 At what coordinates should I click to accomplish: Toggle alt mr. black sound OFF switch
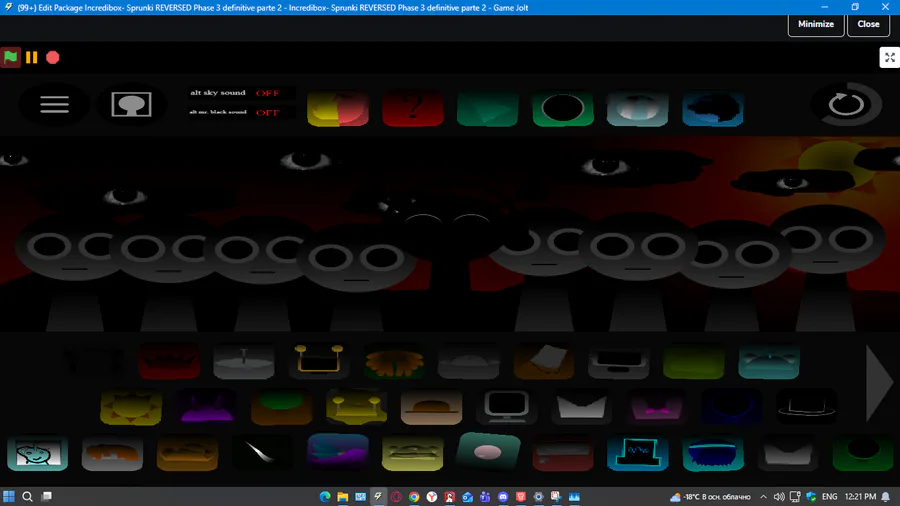pyautogui.click(x=267, y=112)
